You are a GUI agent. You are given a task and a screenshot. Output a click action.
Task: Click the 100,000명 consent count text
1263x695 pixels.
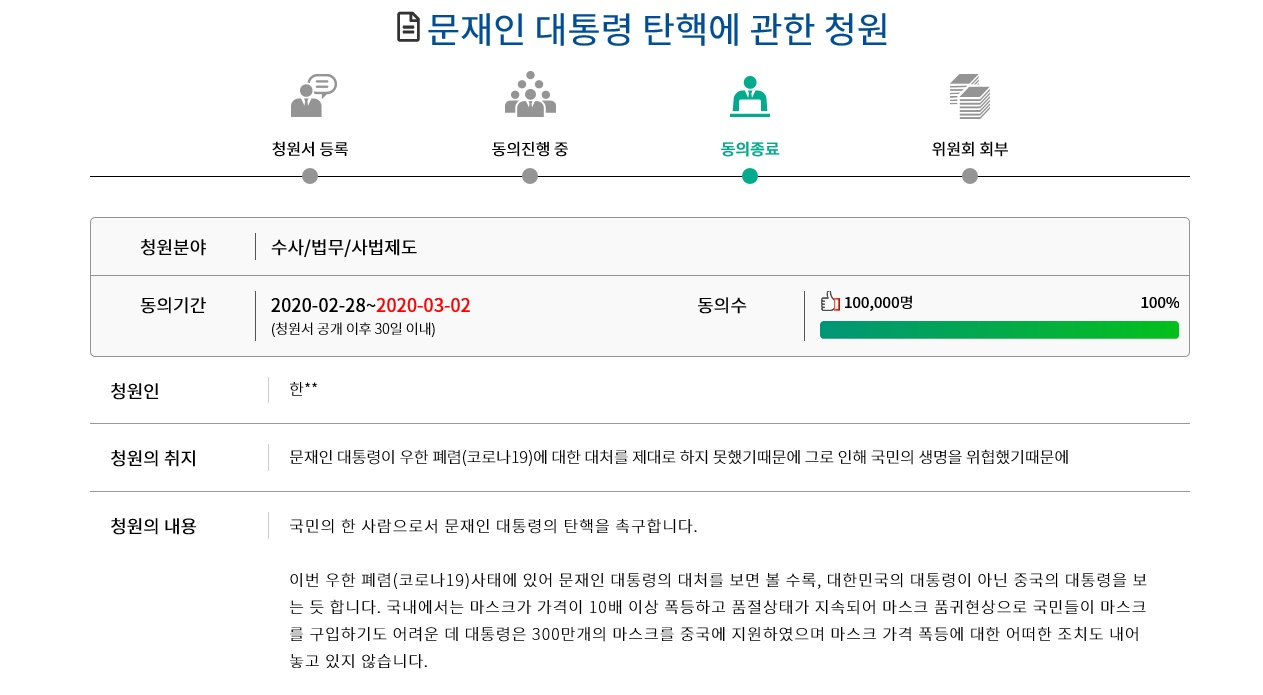click(879, 302)
